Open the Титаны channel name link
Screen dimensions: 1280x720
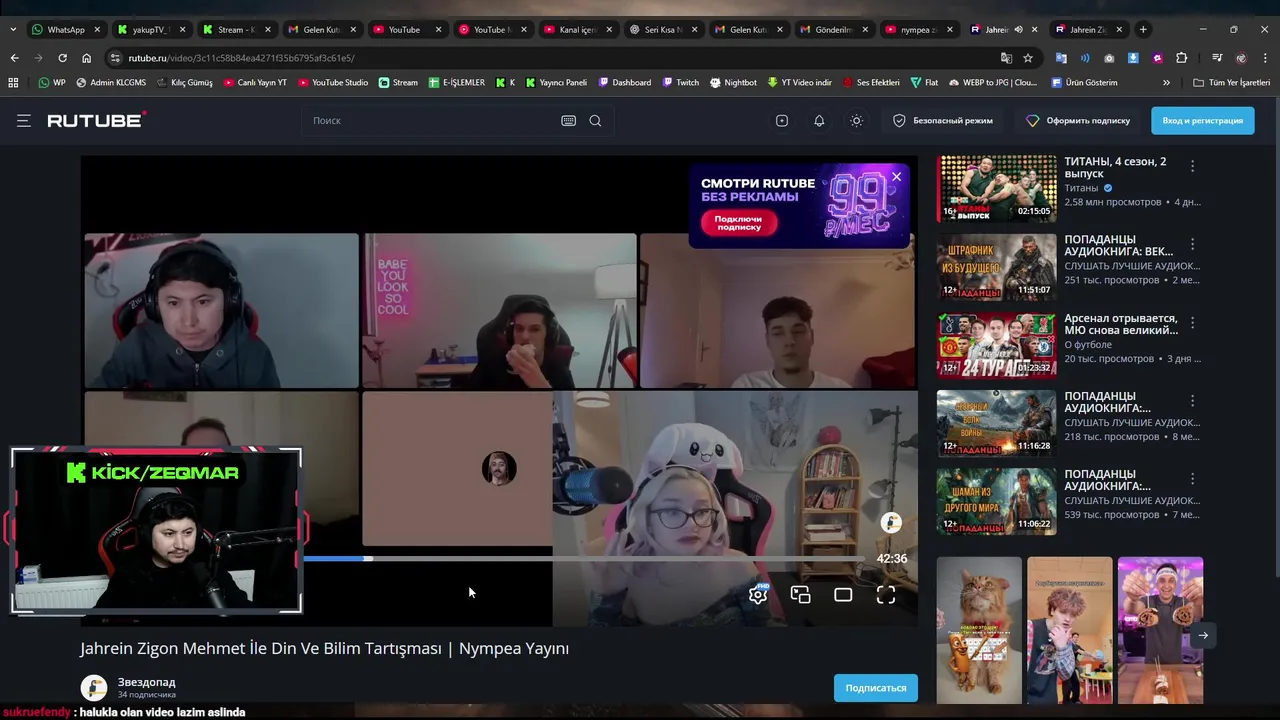pos(1081,188)
